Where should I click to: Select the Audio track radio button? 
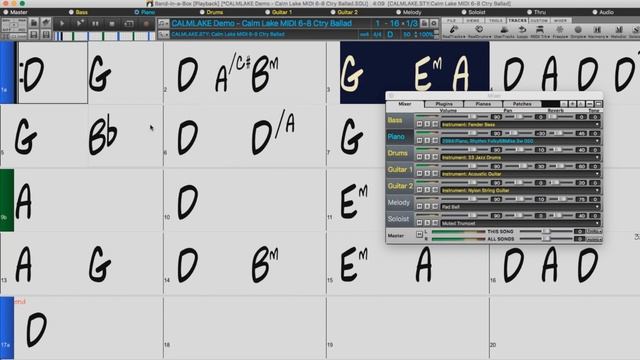coord(595,12)
